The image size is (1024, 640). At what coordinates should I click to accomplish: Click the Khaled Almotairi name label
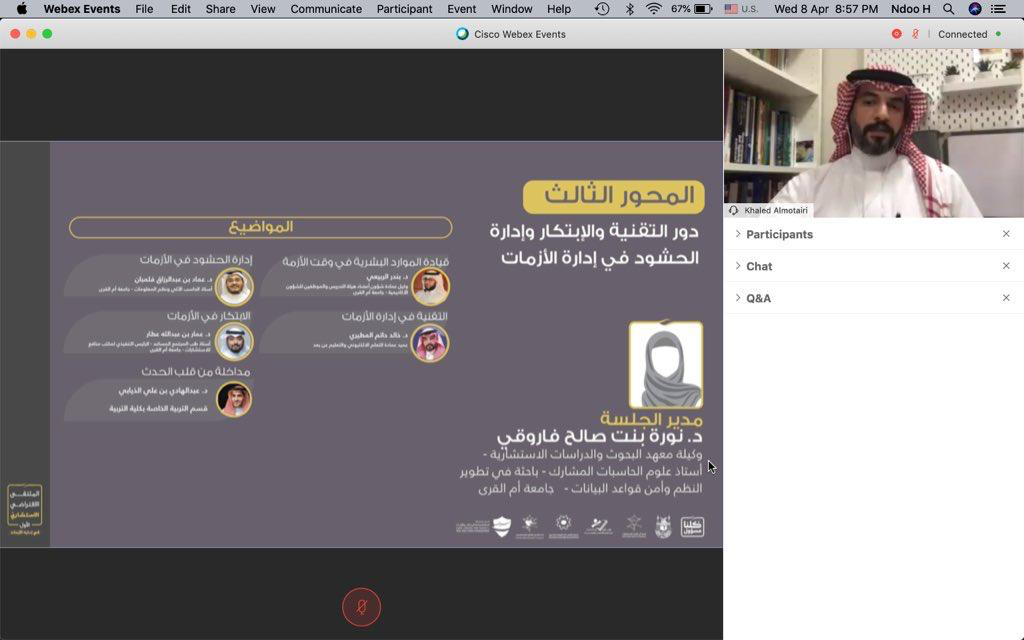tap(776, 210)
